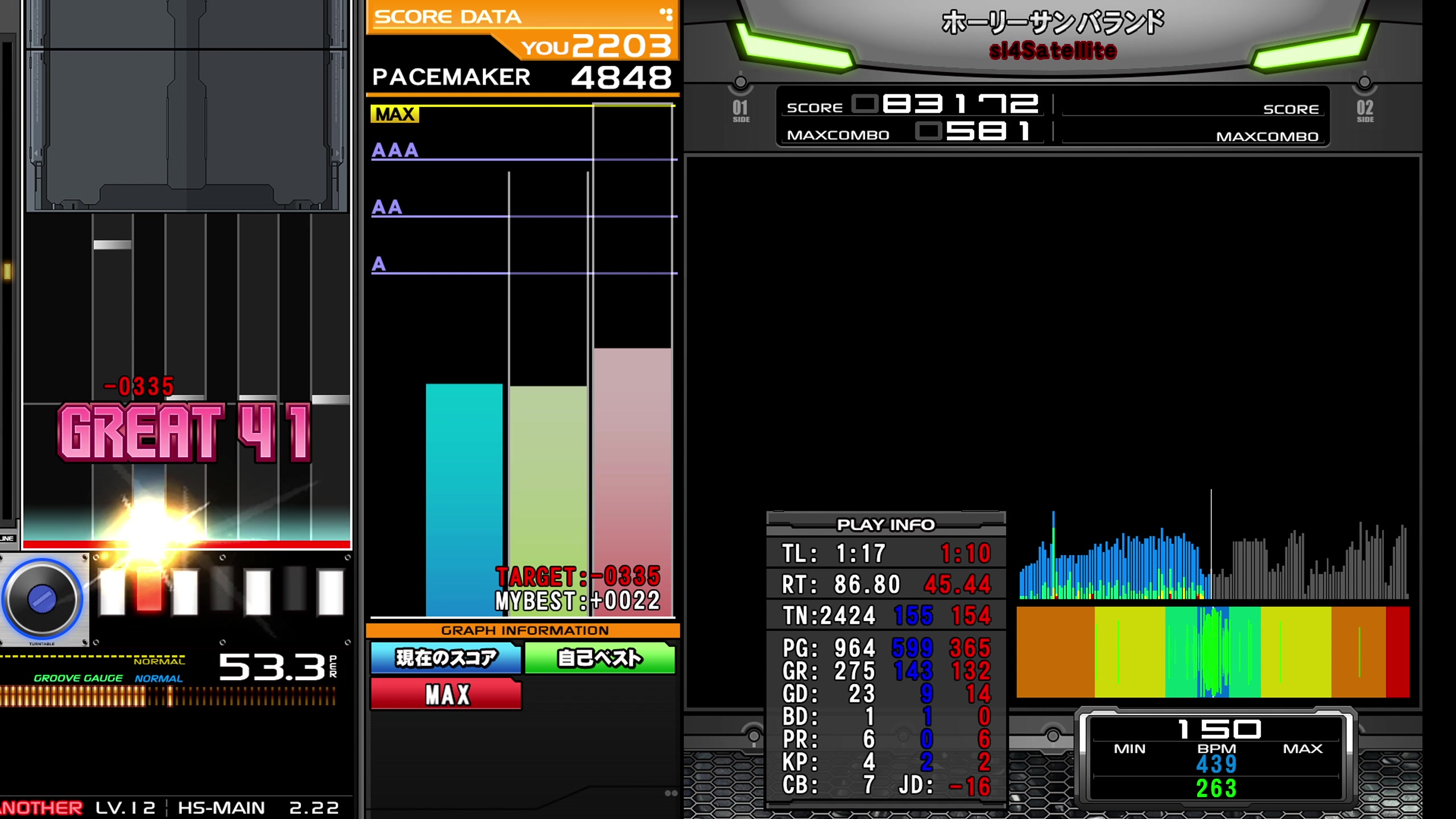Click the 53.3 percent gauge value

[272, 667]
